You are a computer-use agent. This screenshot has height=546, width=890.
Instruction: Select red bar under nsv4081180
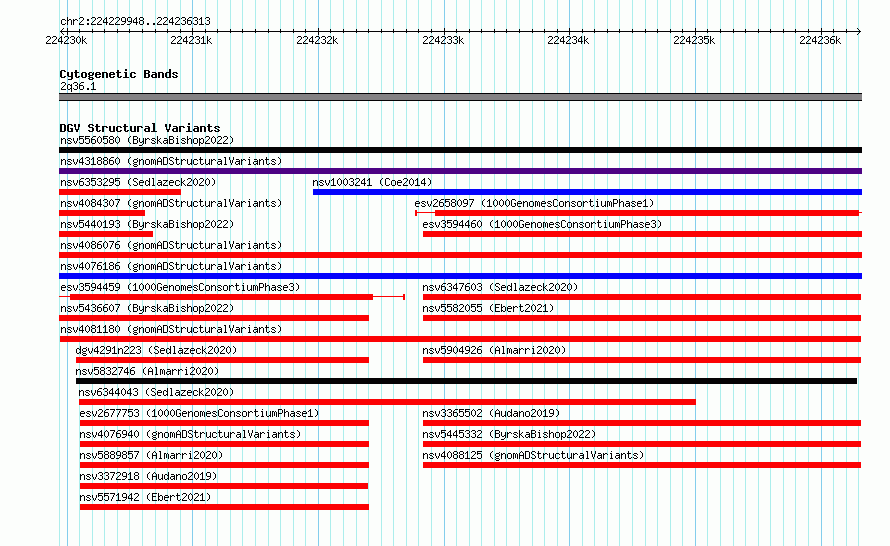[460, 339]
